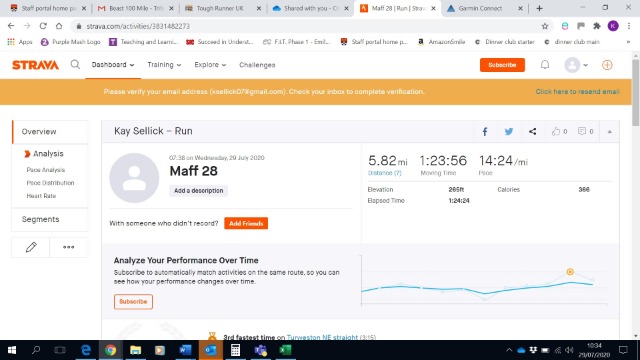Viewport: 640px width, 360px height.
Task: Switch to Shared with you tab
Action: 310,8
